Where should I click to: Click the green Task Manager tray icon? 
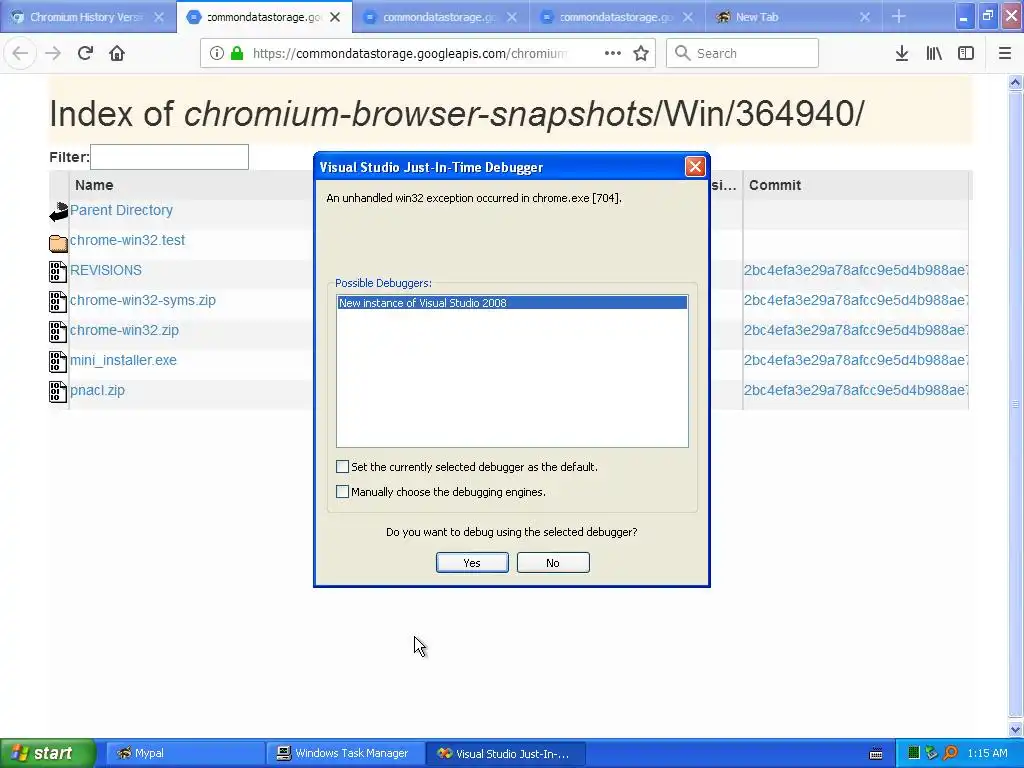(x=914, y=754)
